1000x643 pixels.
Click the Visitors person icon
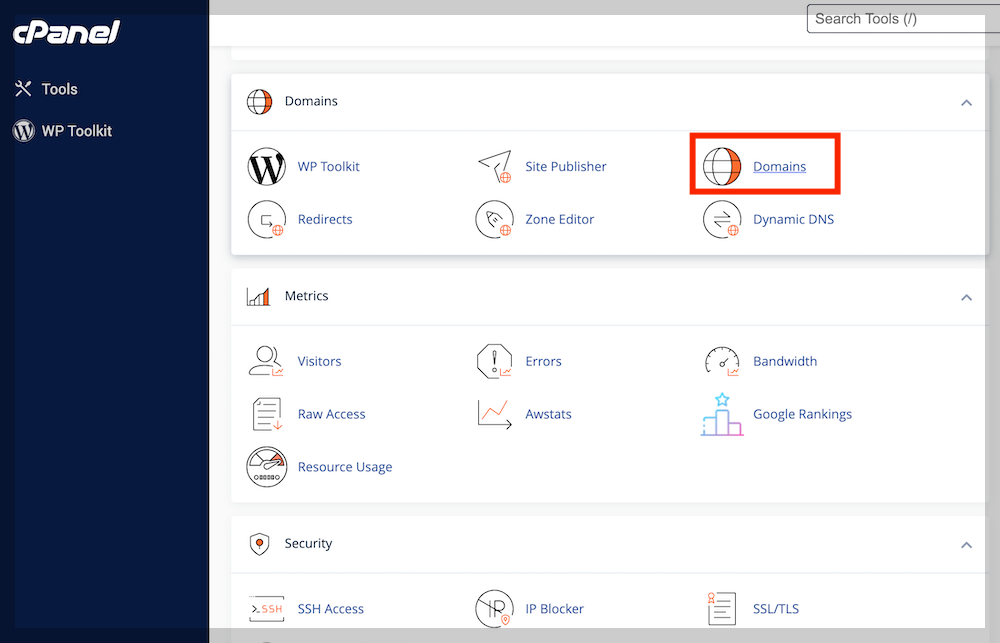coord(266,361)
